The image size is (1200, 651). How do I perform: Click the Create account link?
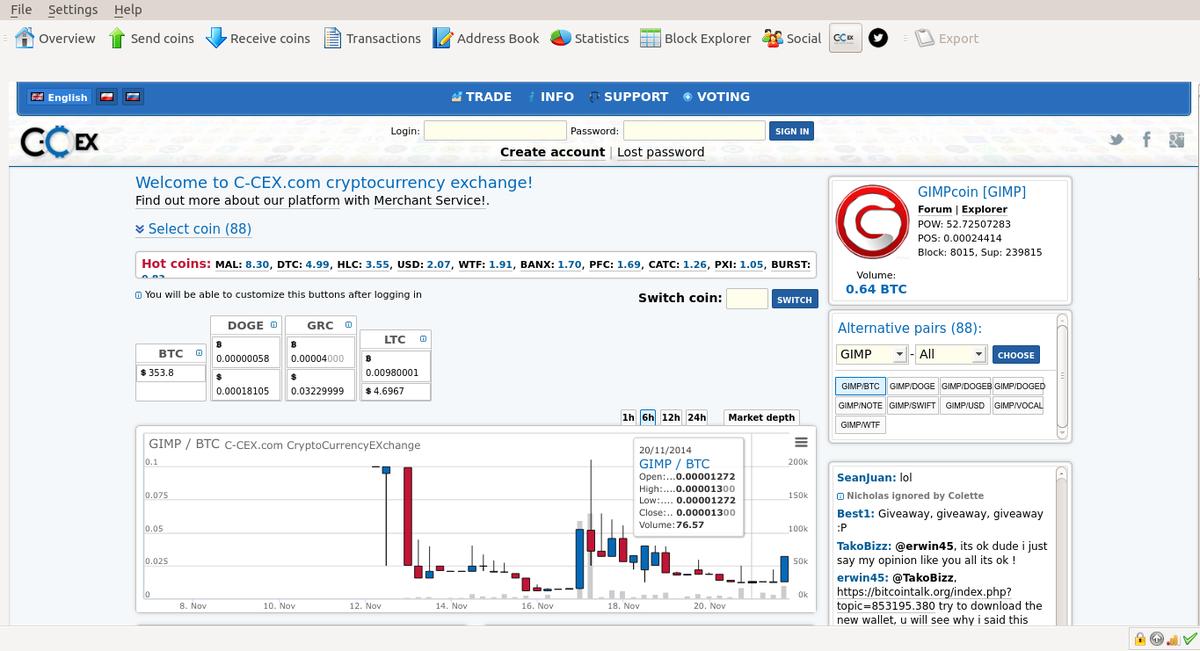pyautogui.click(x=552, y=152)
